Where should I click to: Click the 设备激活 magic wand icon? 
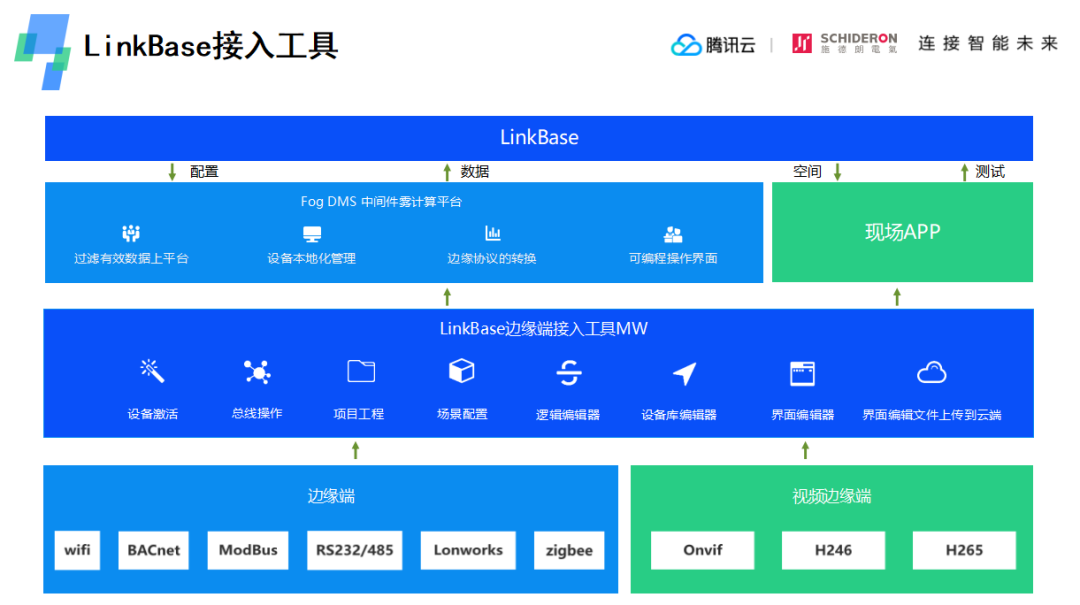point(152,371)
